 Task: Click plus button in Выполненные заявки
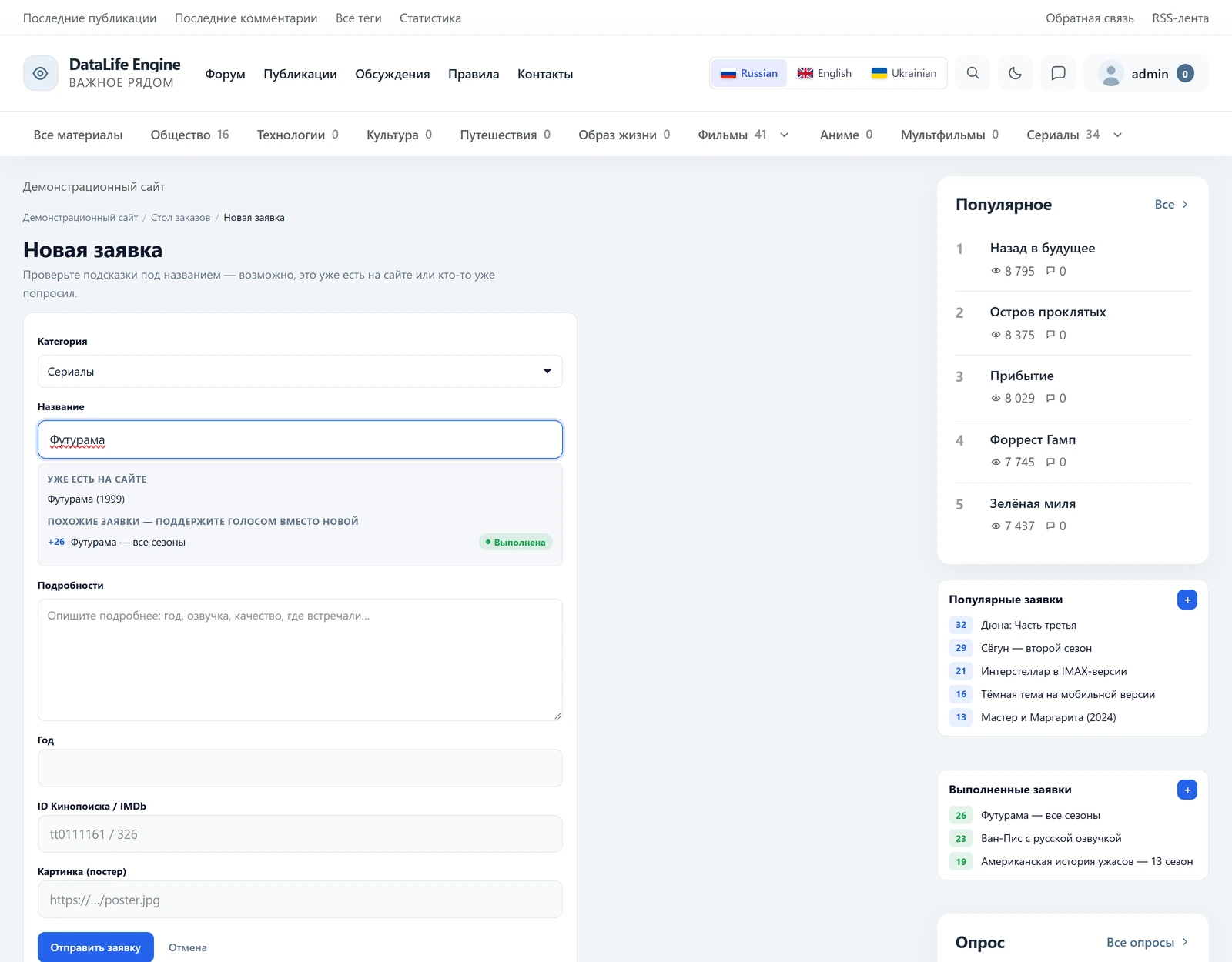[x=1187, y=790]
